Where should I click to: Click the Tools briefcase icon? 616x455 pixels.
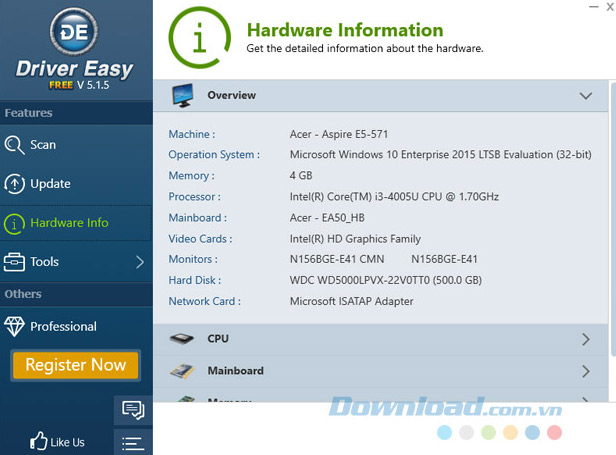pyautogui.click(x=14, y=262)
